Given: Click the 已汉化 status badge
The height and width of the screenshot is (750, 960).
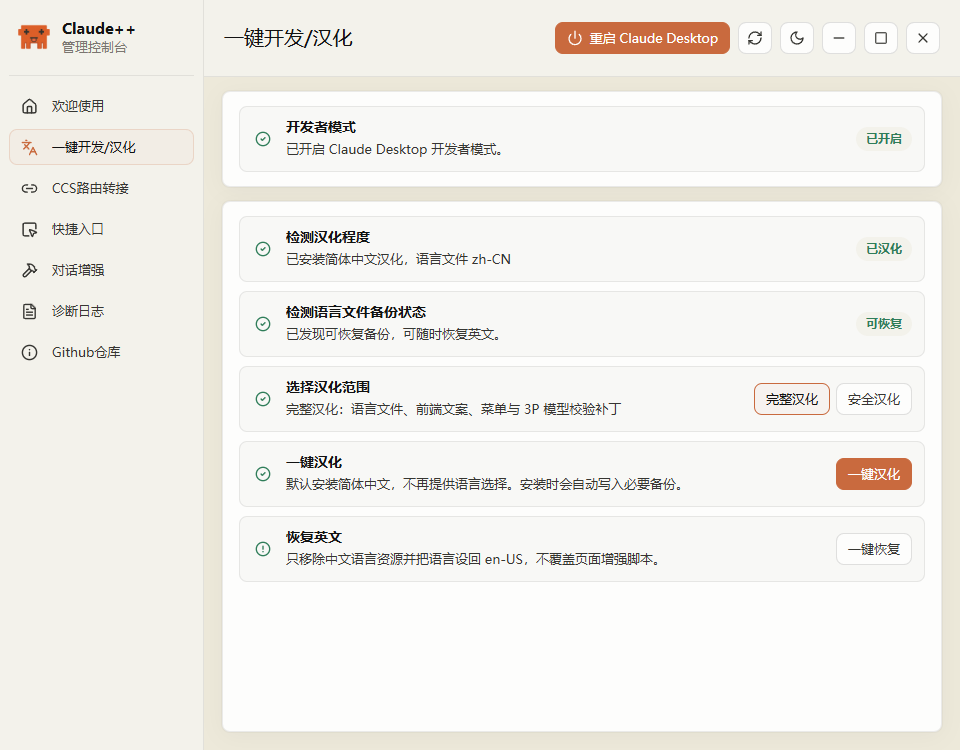Looking at the screenshot, I should [883, 249].
